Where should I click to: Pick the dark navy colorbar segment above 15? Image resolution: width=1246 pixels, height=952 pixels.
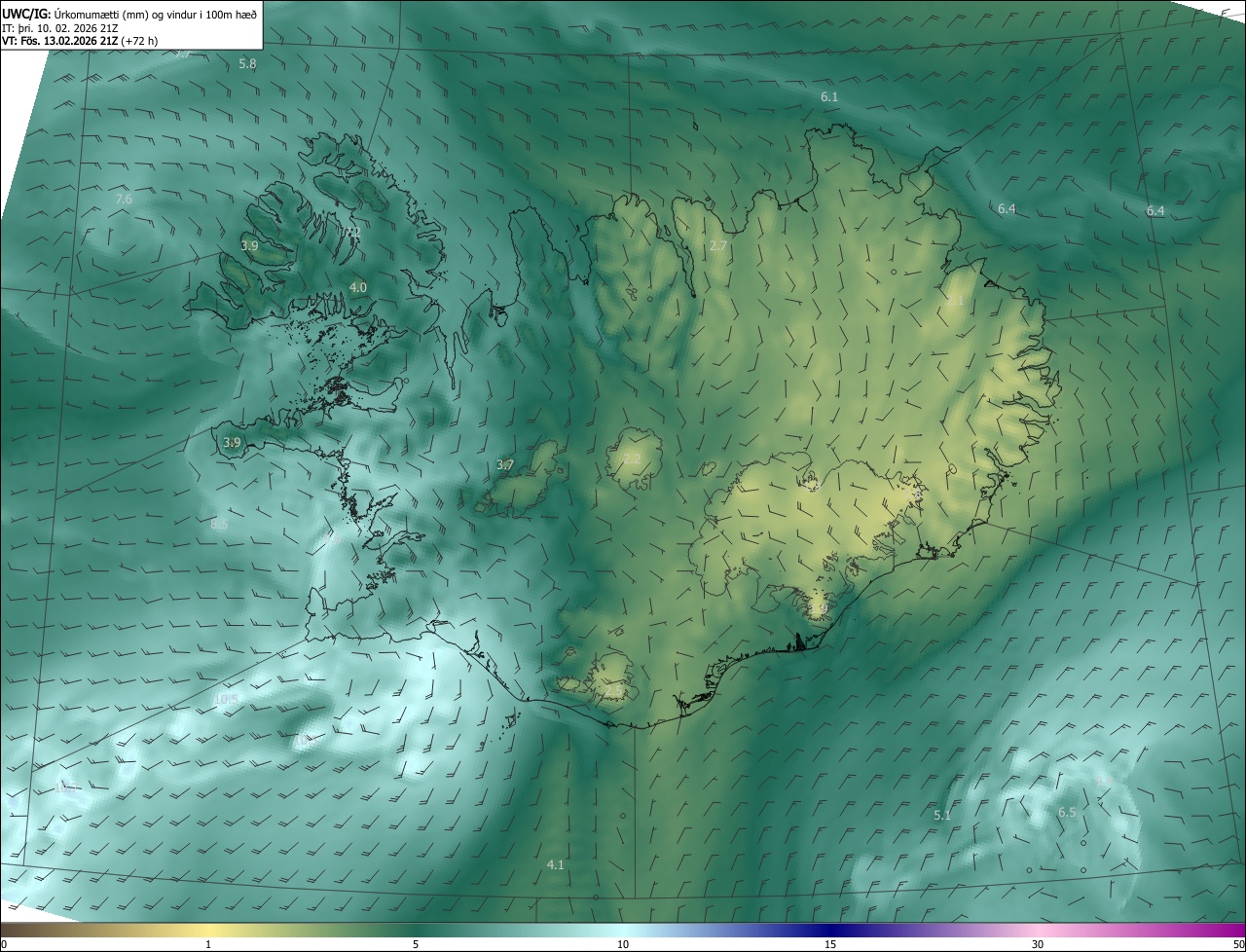(830, 930)
